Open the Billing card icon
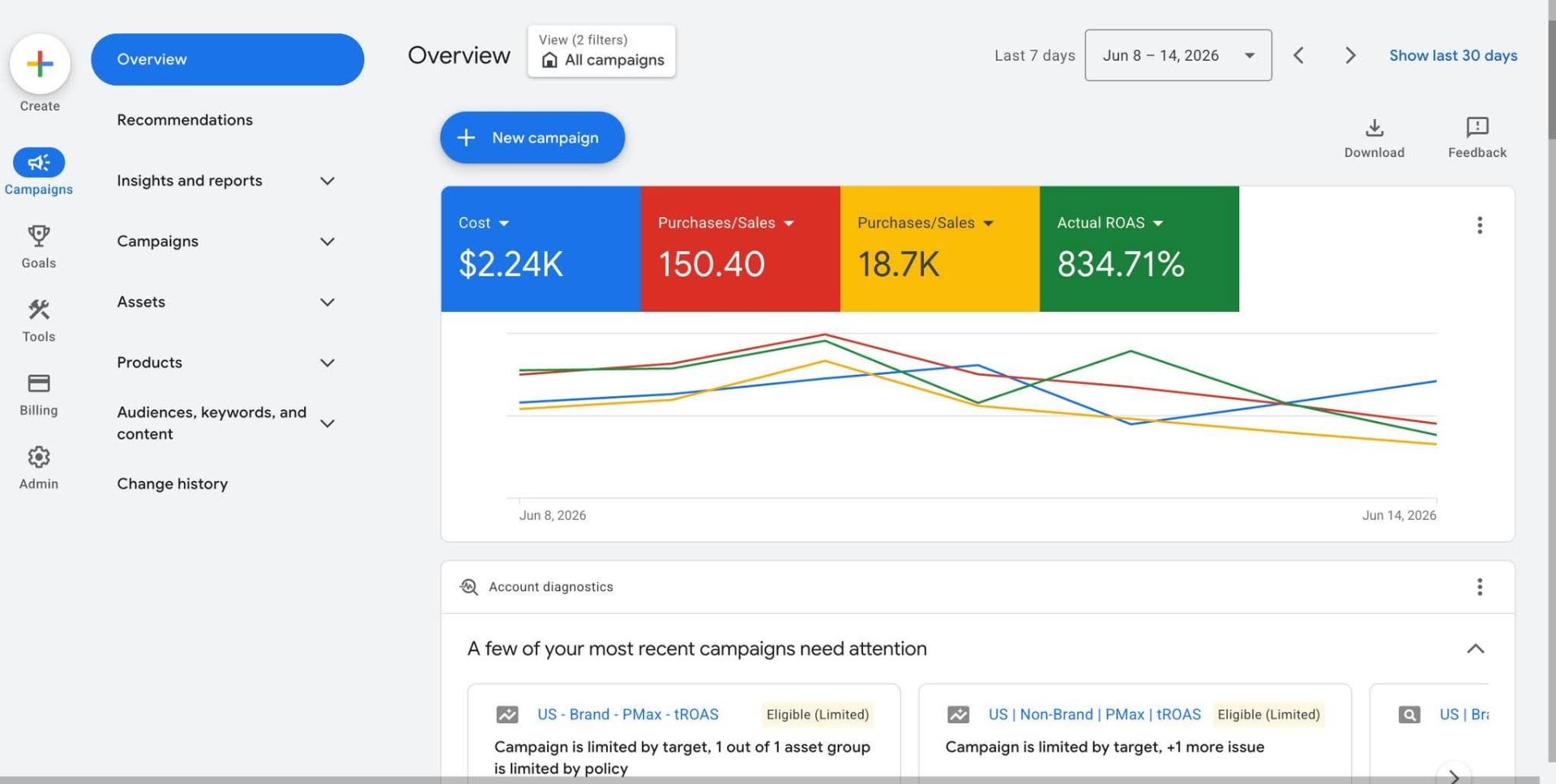This screenshot has width=1556, height=784. click(39, 383)
